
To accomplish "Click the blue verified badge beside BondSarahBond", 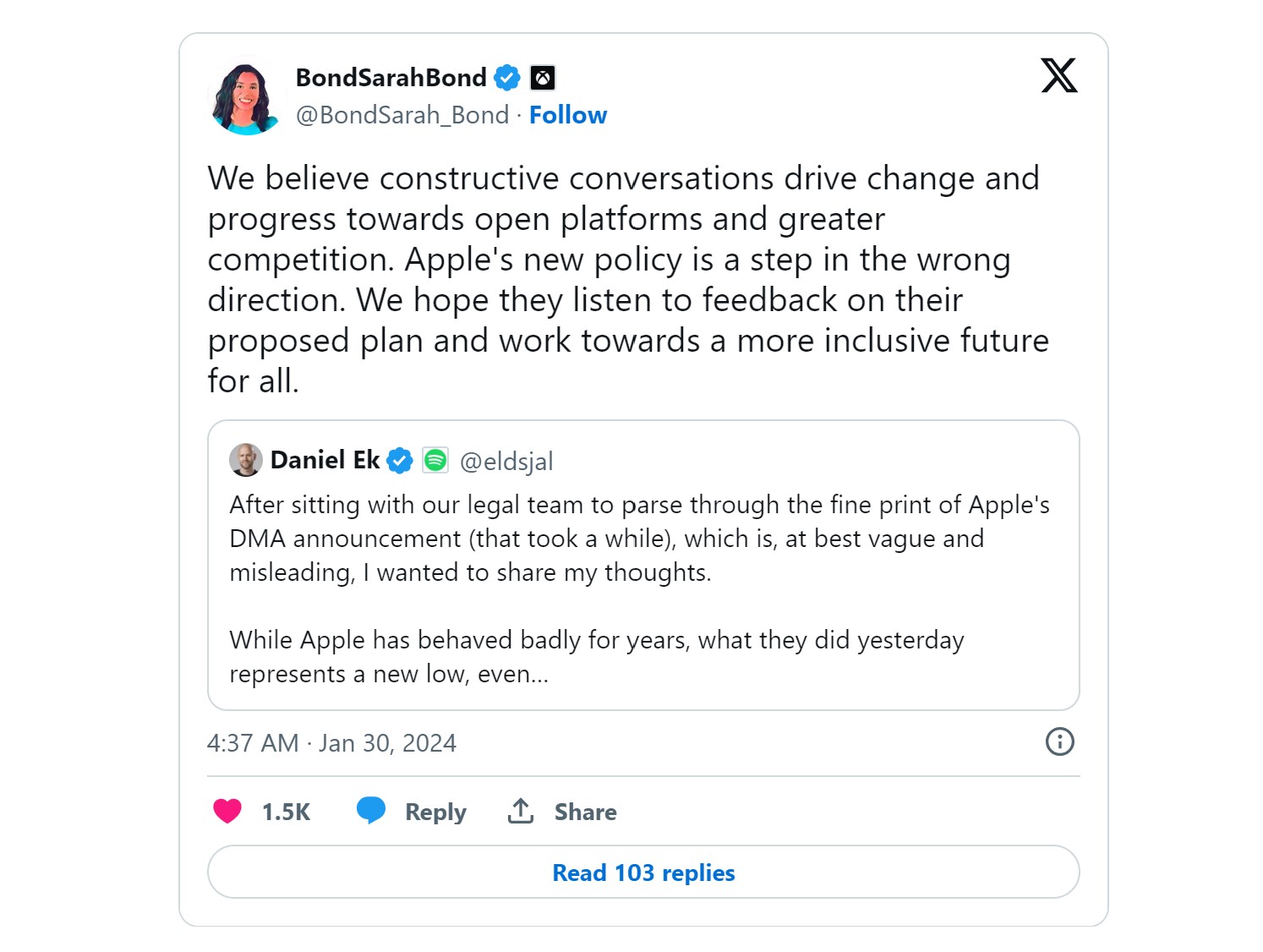I will coord(506,78).
